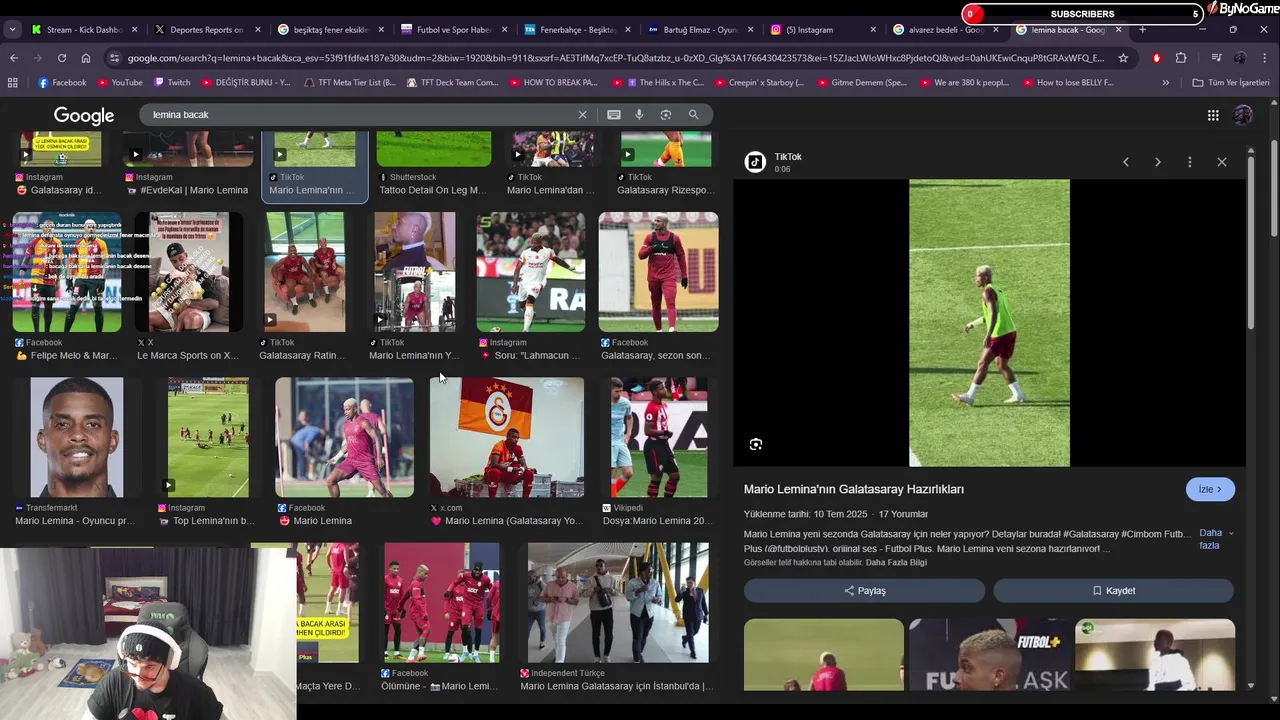Open the Extensions puzzle icon
Viewport: 1280px width, 720px height.
(x=1181, y=58)
